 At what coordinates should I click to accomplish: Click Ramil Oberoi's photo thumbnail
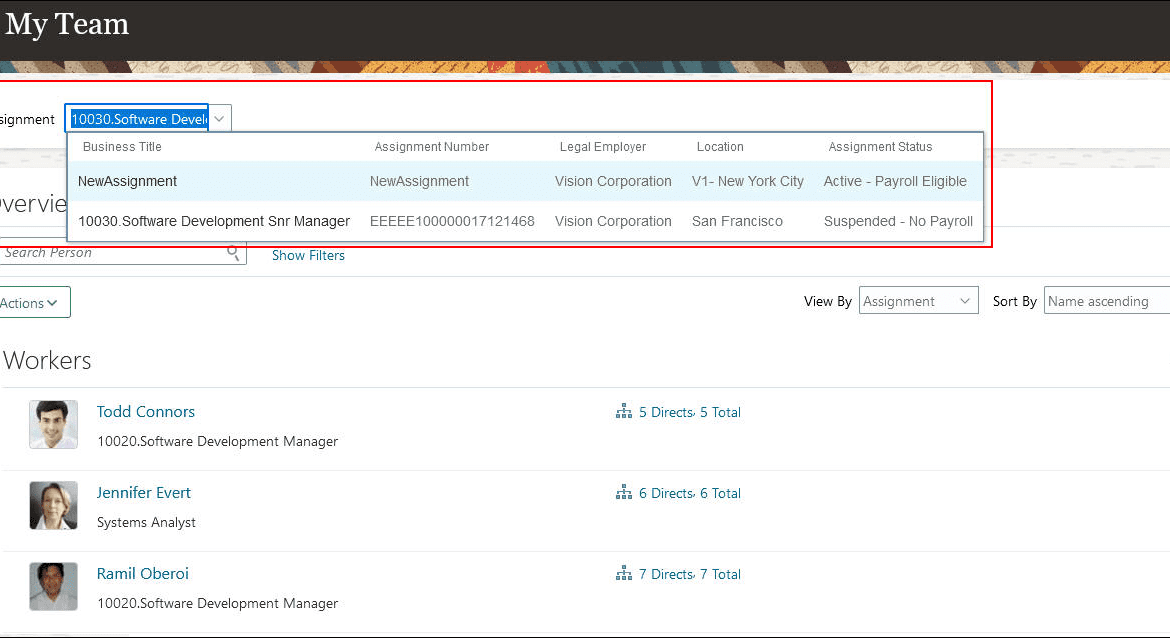53,586
